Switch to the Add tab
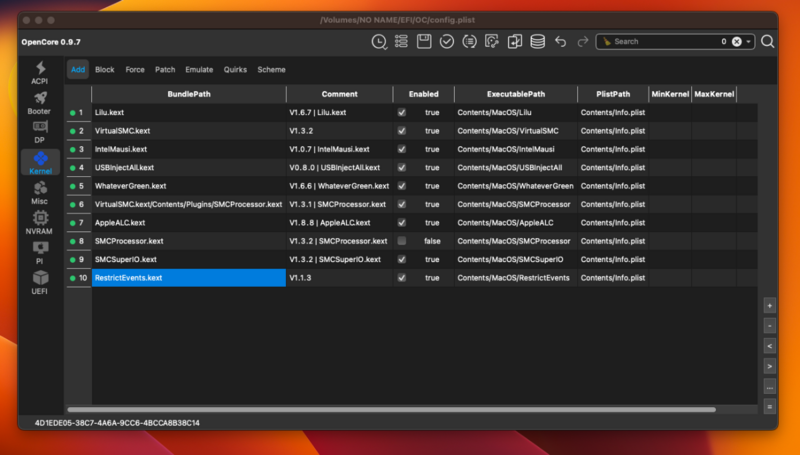 [78, 69]
